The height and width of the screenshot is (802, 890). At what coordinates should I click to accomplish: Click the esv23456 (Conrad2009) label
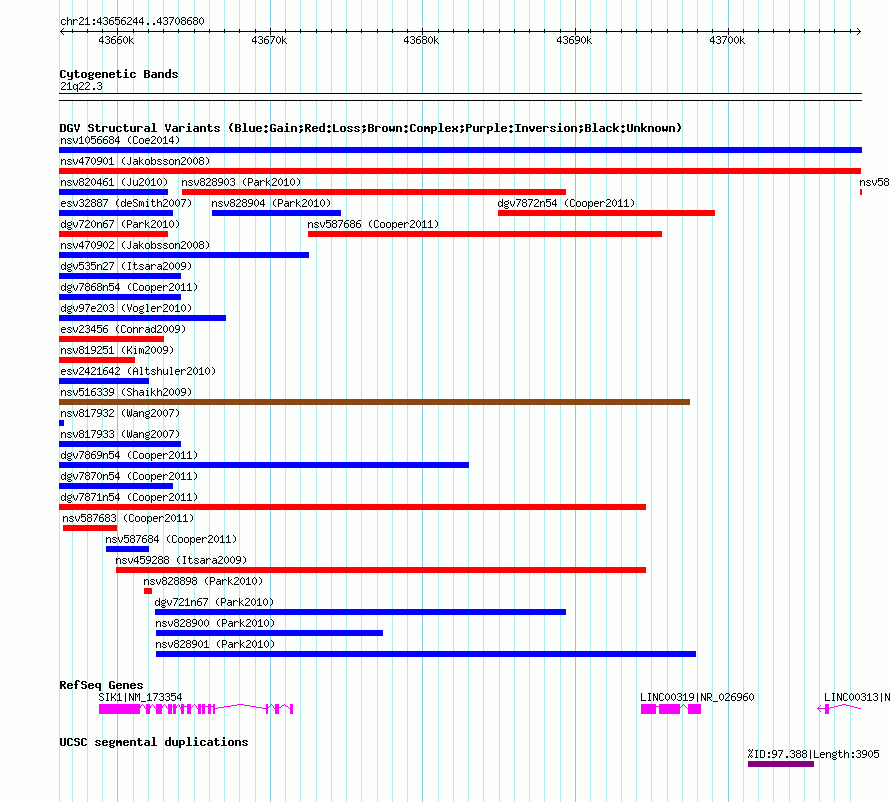(x=123, y=329)
